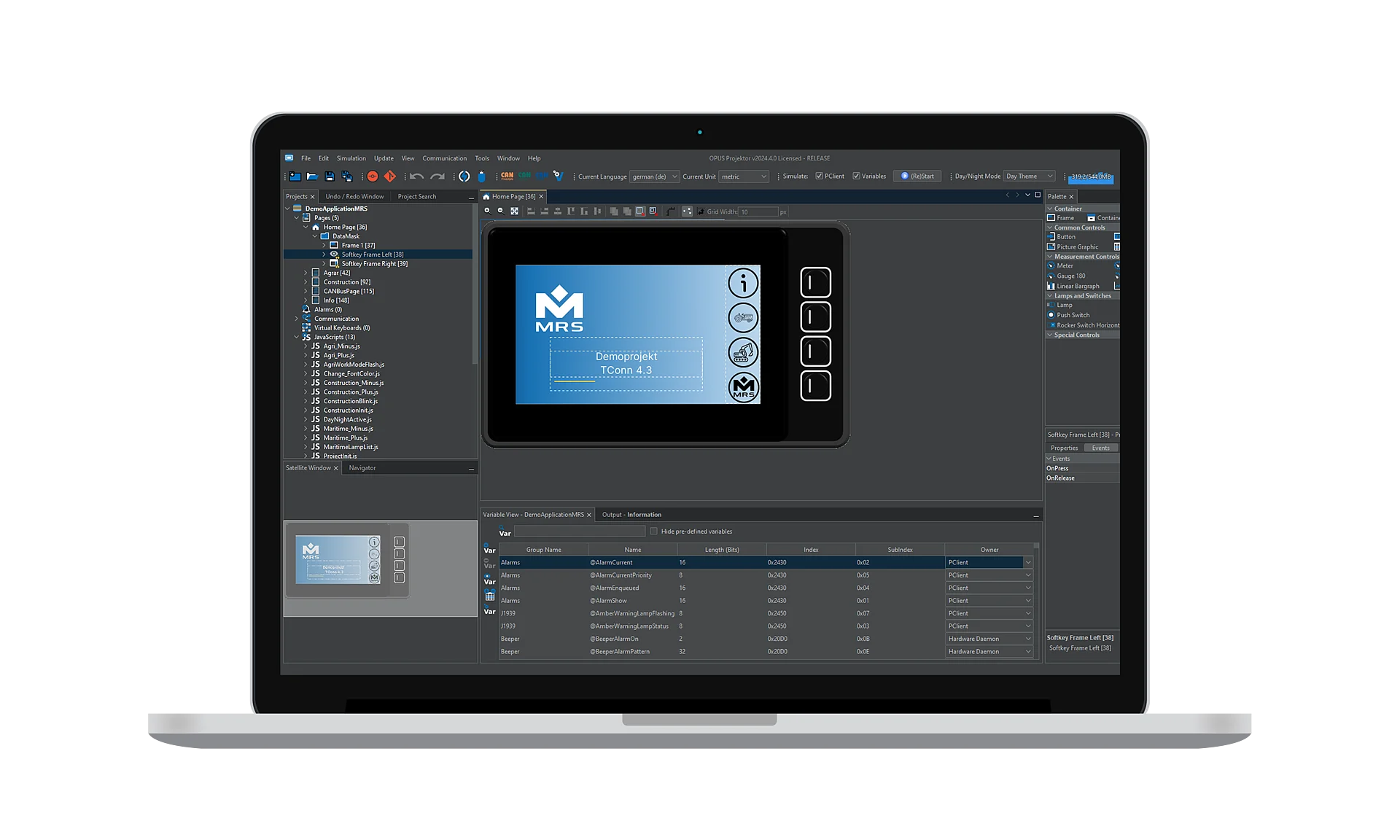Viewport: 1400px width, 840px height.
Task: Undo the last action in the toolbar
Action: (x=416, y=176)
